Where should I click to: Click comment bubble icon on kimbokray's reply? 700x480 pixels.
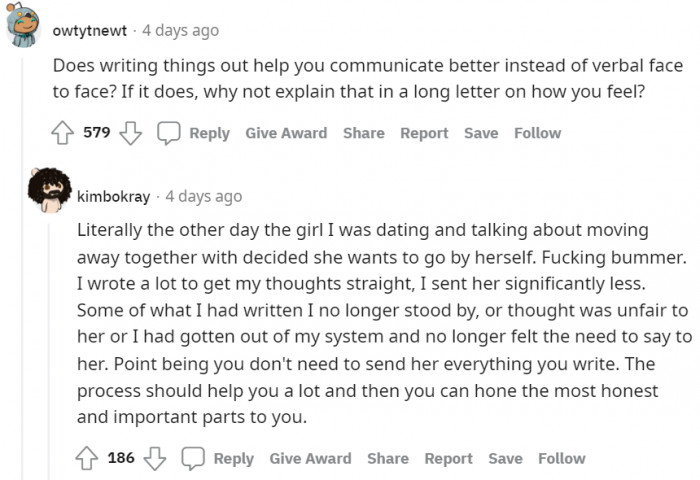coord(193,458)
